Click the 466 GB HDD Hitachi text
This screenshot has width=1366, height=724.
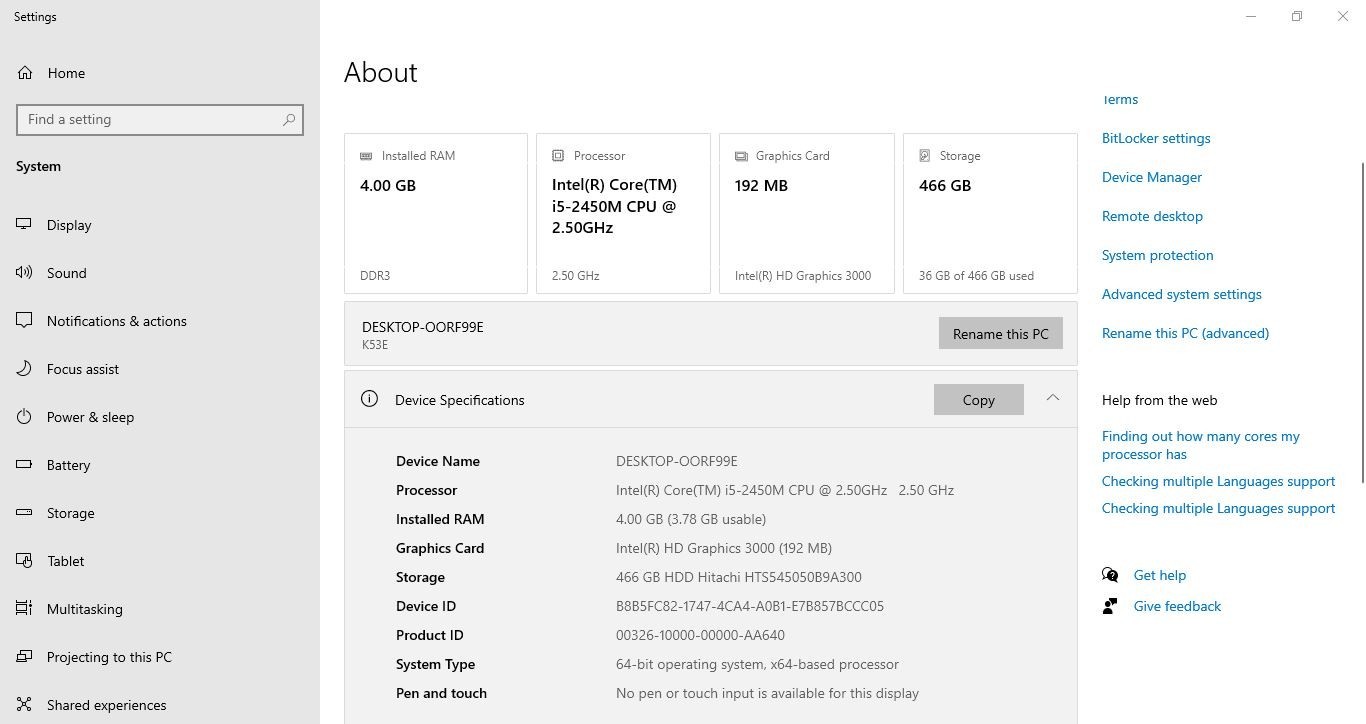[x=739, y=577]
